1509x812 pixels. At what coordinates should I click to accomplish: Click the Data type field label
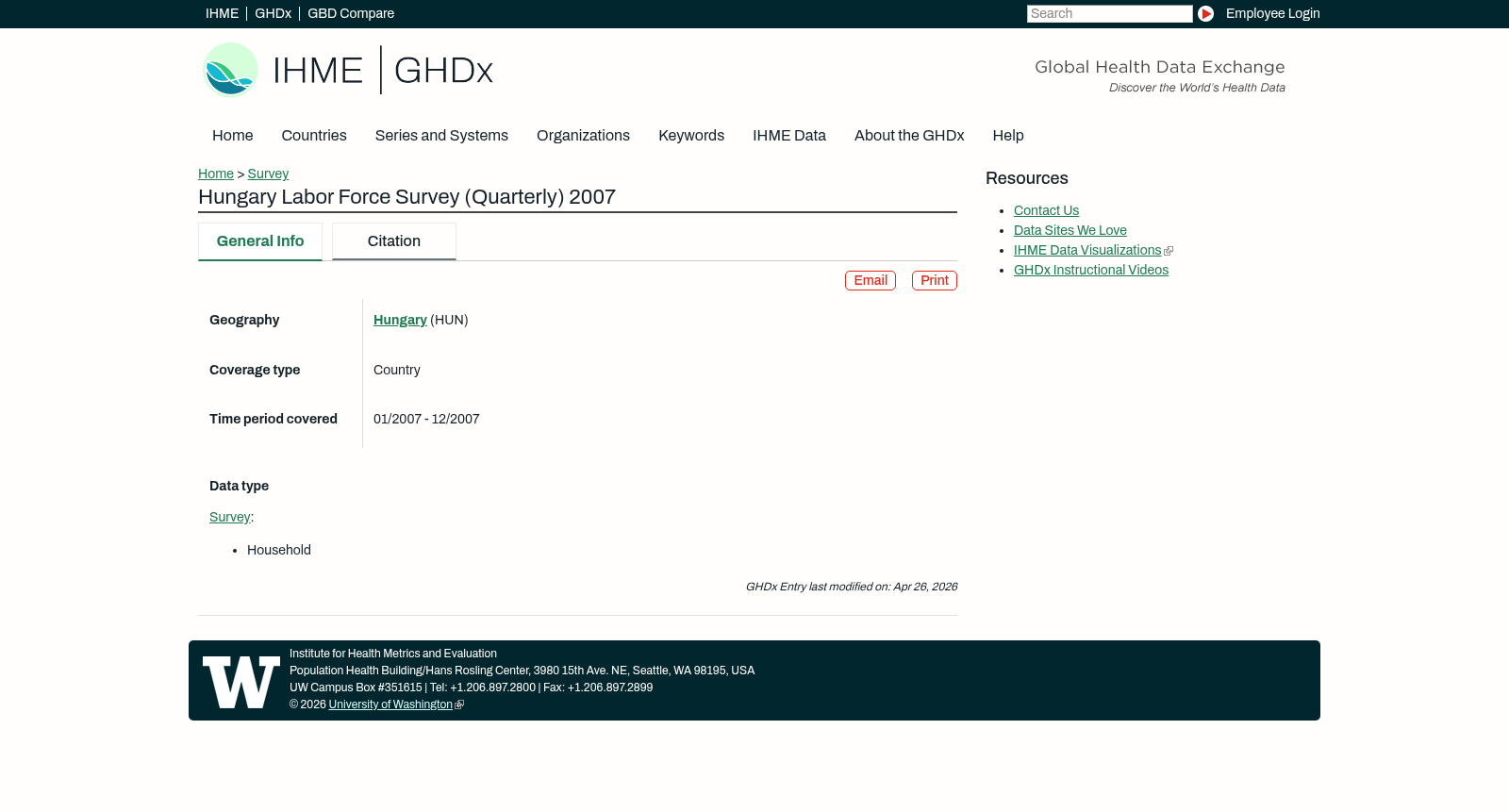[239, 487]
